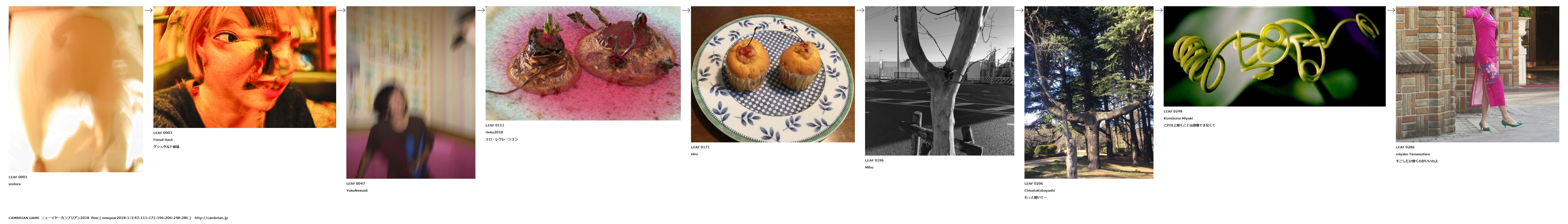1568x224 pixels.
Task: Click the LEAF 0047 label
Action: pos(356,183)
